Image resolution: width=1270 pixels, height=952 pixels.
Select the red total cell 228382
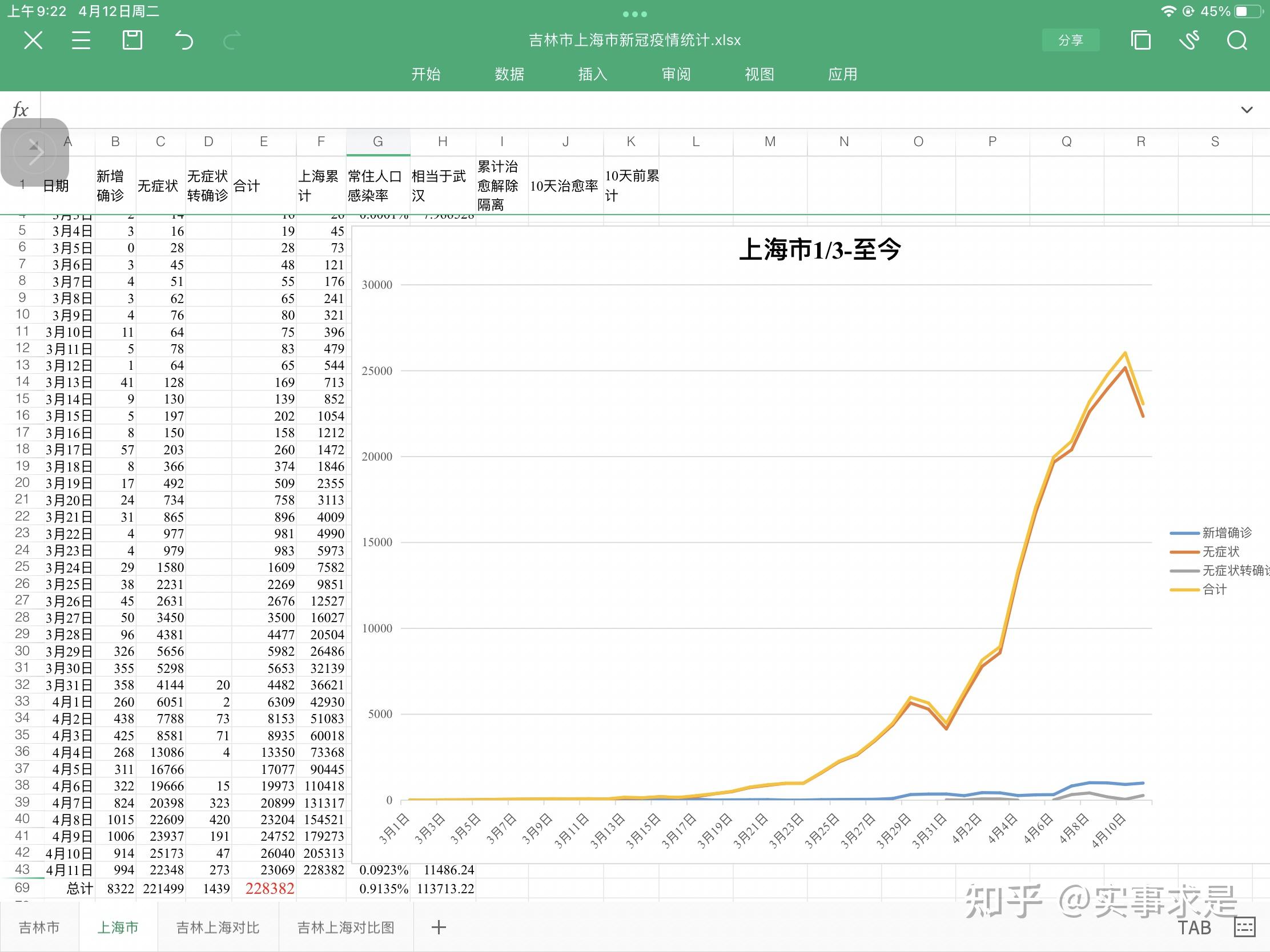(x=264, y=888)
